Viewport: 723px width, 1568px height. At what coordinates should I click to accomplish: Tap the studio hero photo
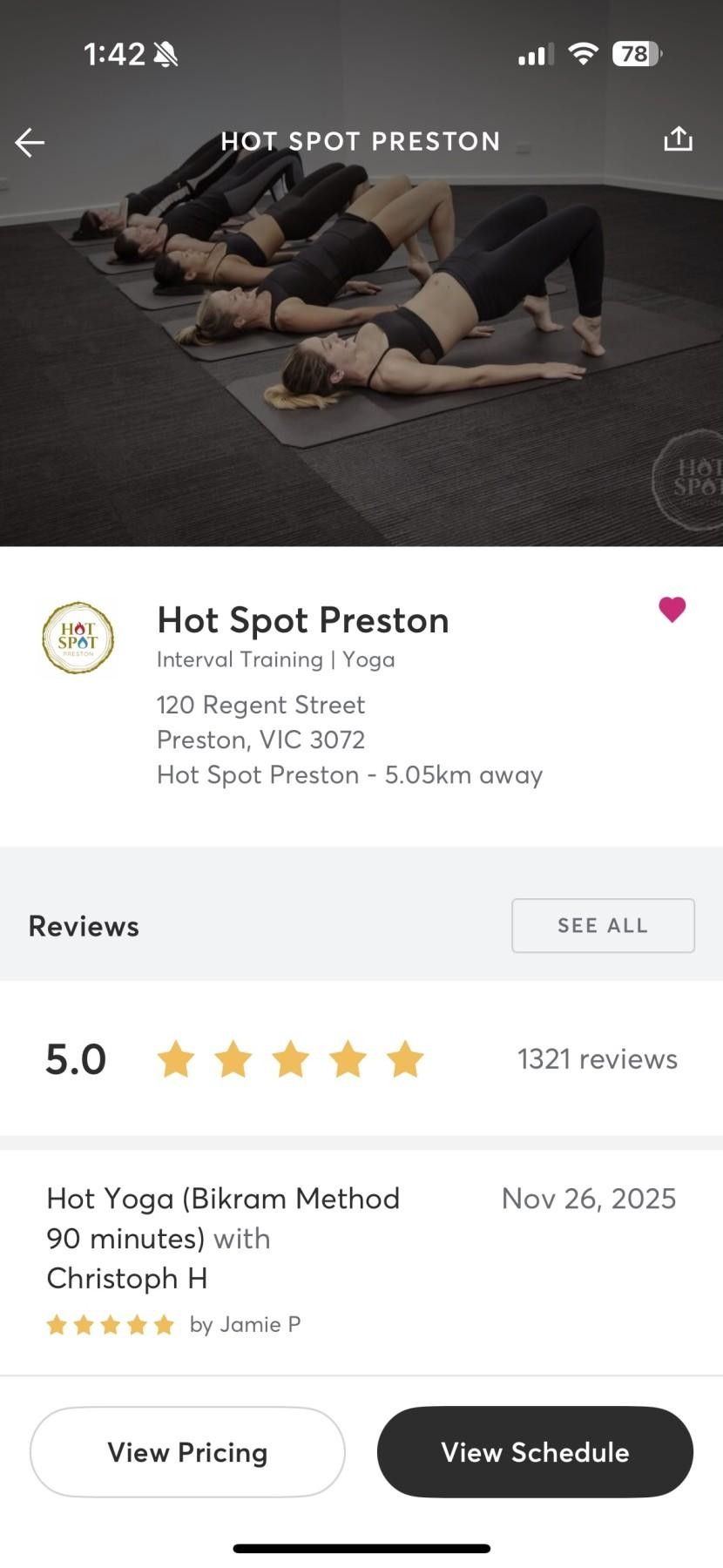[361, 348]
